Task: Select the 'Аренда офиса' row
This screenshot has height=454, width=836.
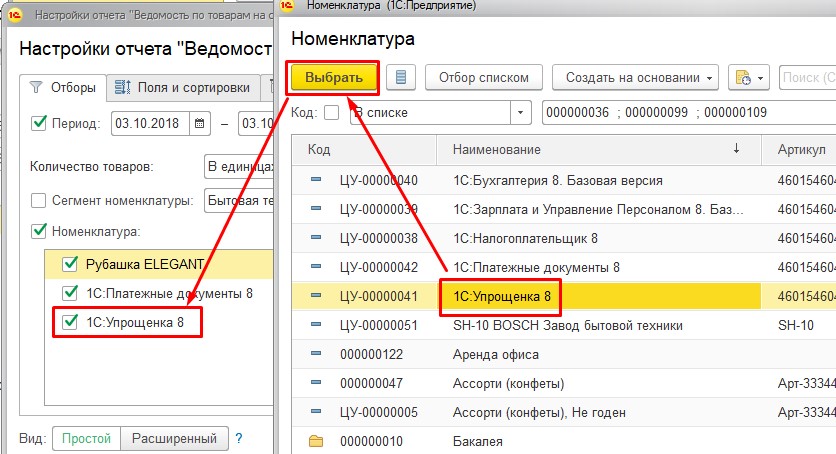Action: [564, 354]
